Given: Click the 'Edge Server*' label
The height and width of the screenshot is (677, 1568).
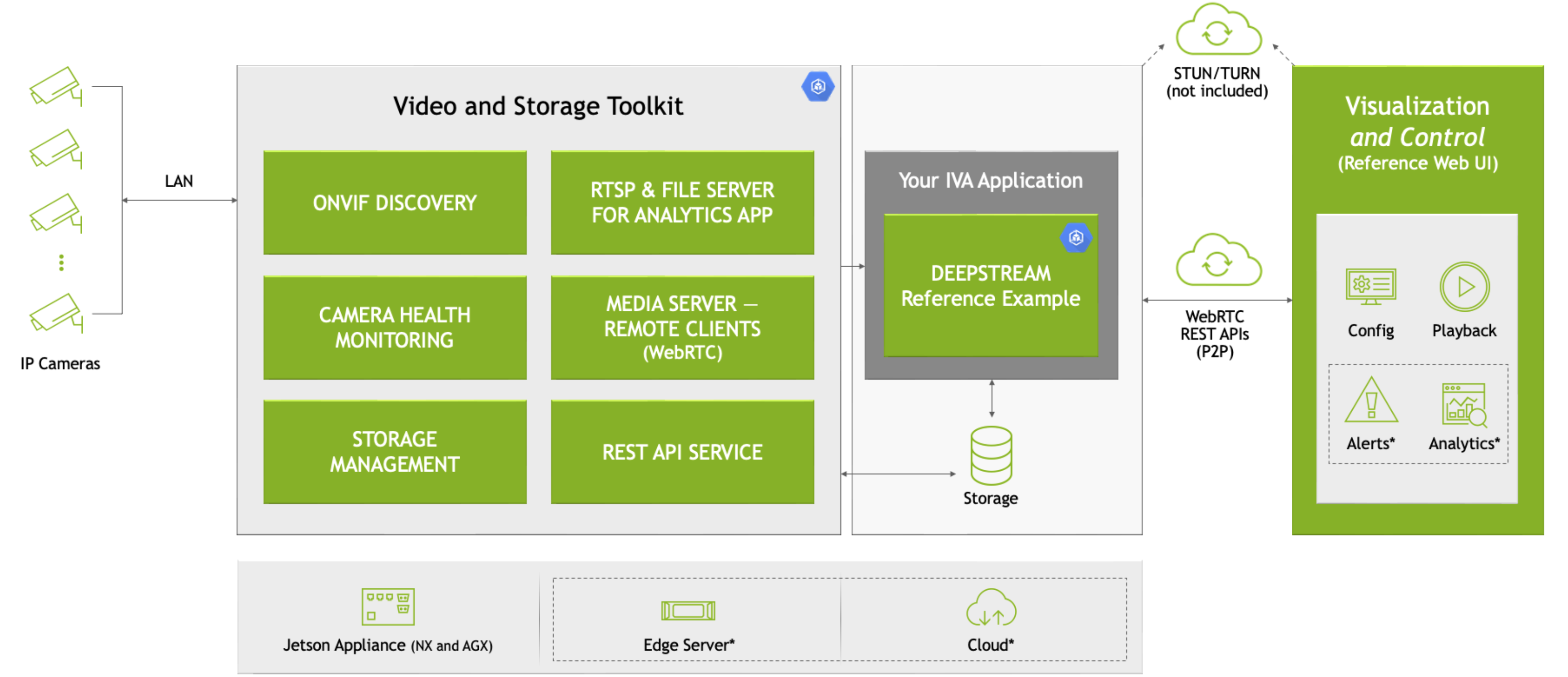Looking at the screenshot, I should pos(689,645).
